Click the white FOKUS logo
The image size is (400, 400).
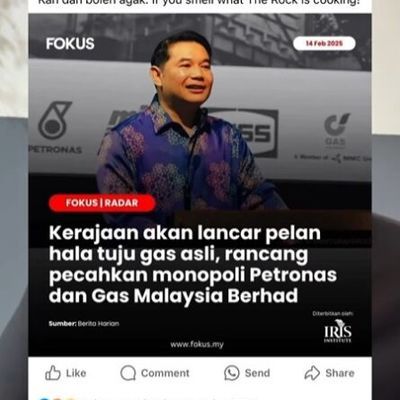pyautogui.click(x=70, y=44)
